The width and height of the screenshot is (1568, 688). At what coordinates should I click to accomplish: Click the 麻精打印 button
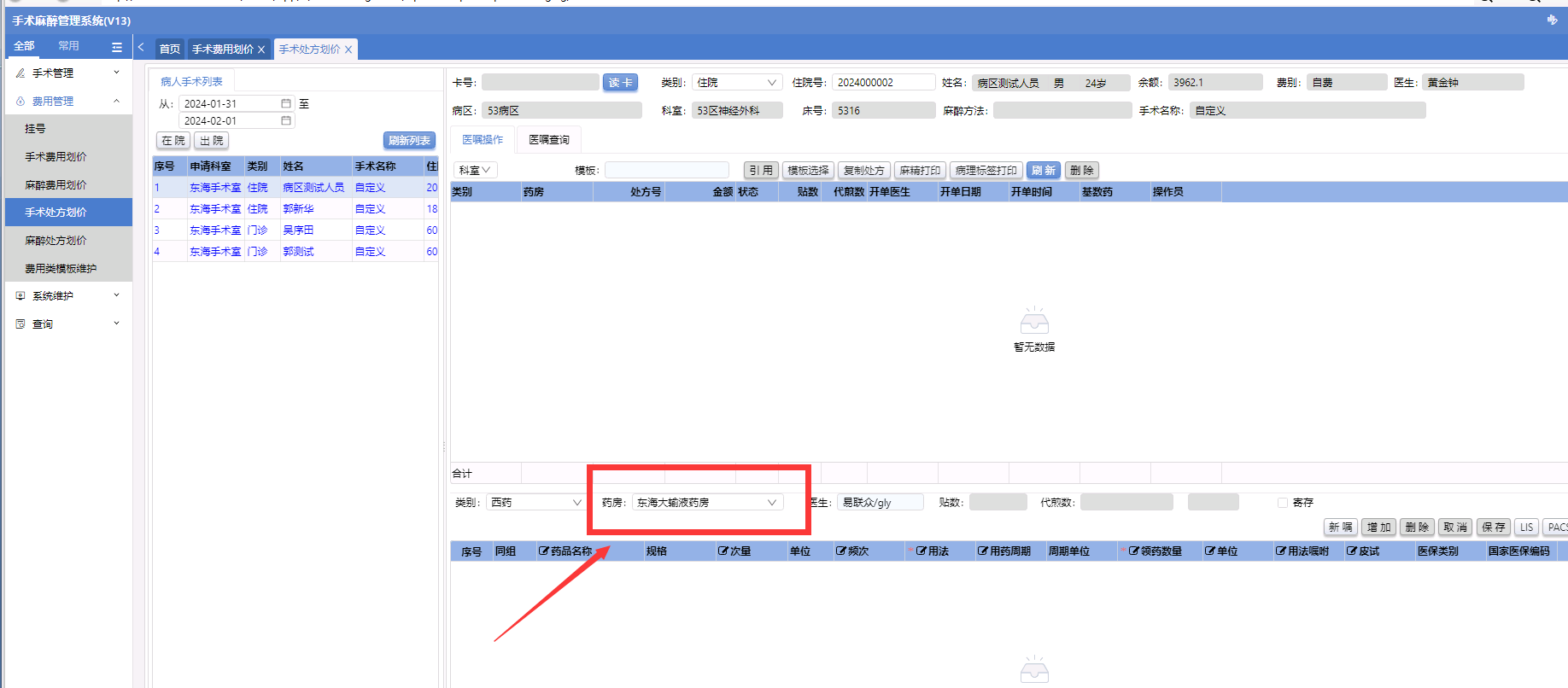[x=920, y=171]
